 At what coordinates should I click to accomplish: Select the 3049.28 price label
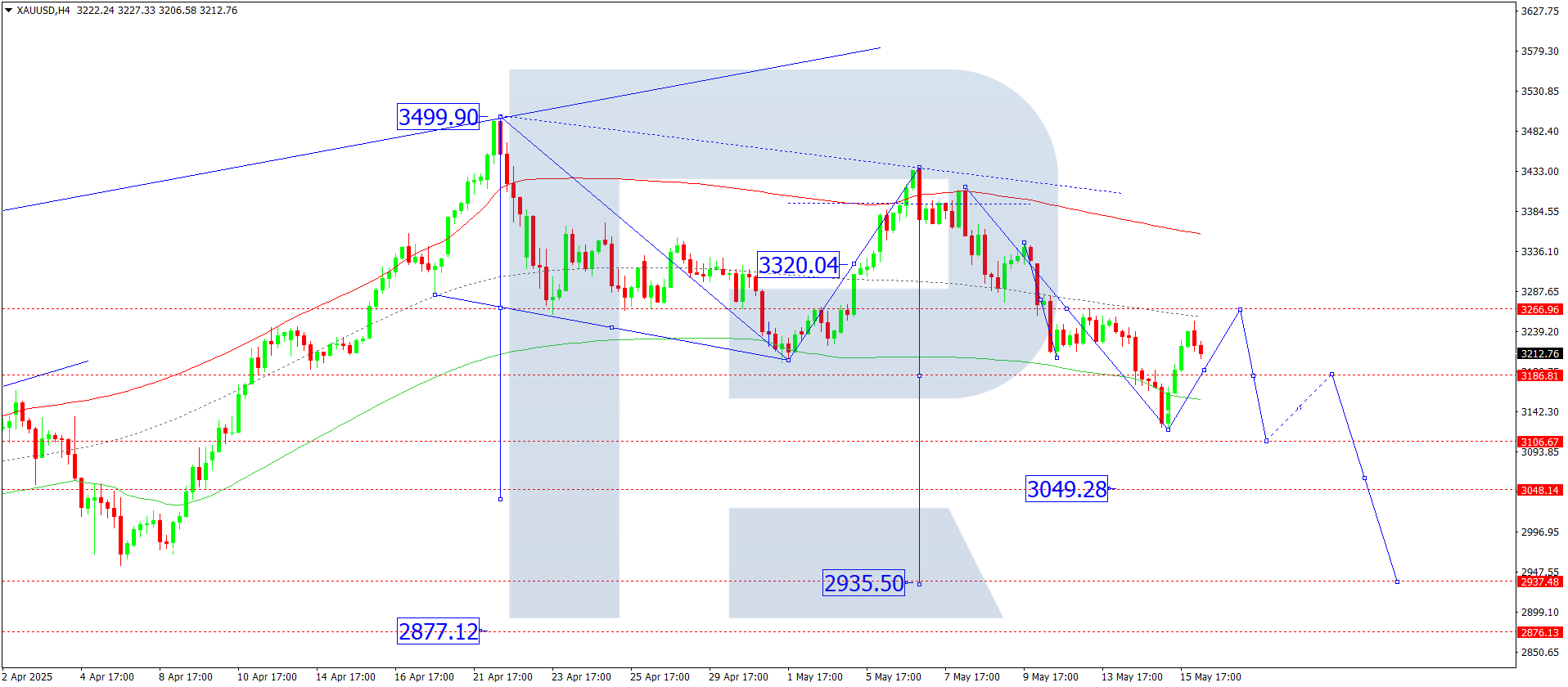1066,489
